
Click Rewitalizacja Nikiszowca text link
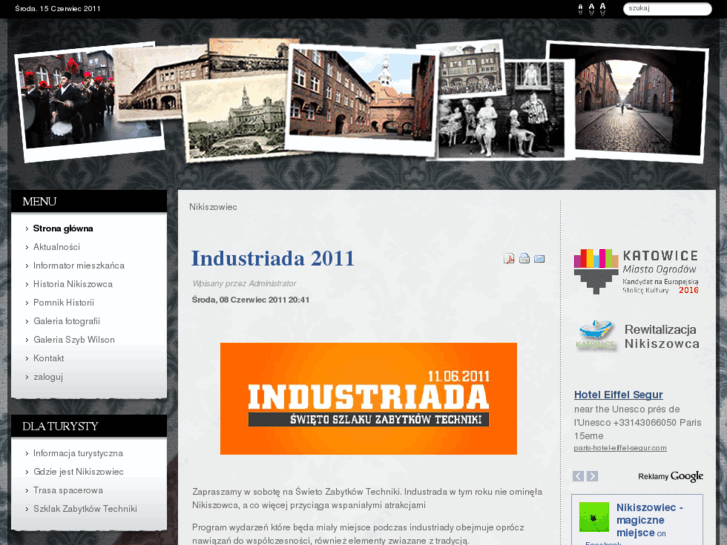(662, 337)
